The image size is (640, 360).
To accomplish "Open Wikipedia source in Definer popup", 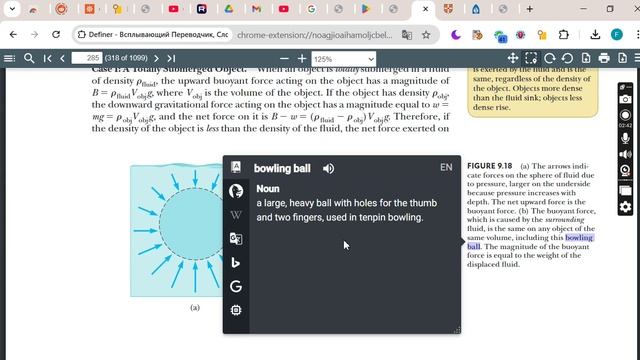I will pyautogui.click(x=236, y=215).
